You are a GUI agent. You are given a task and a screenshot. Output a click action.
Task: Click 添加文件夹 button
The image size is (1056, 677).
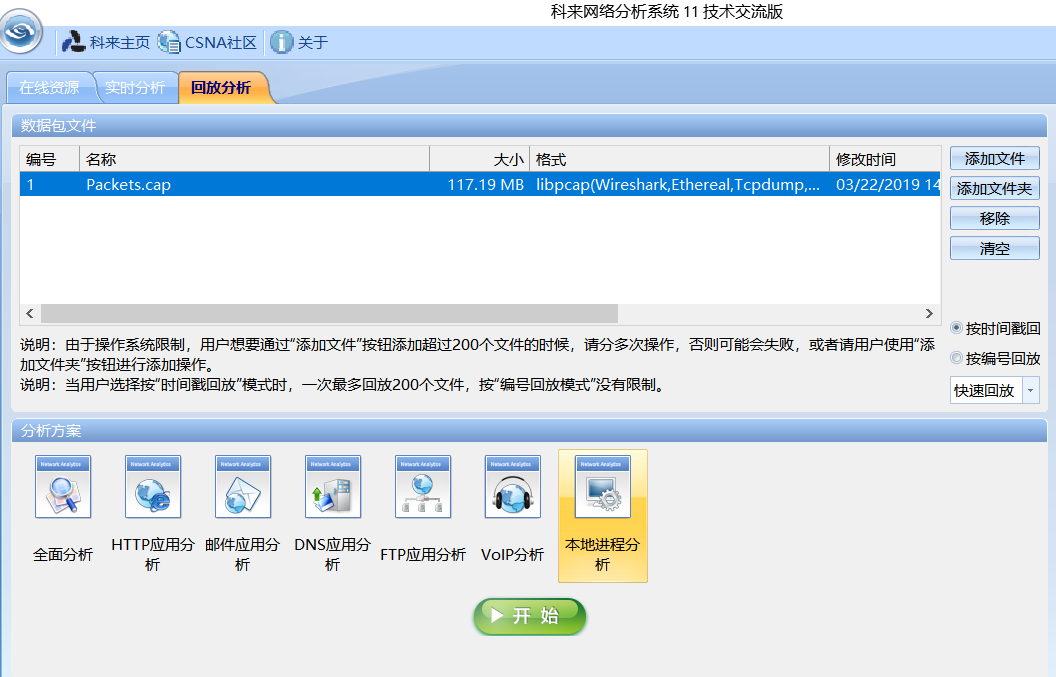point(995,189)
